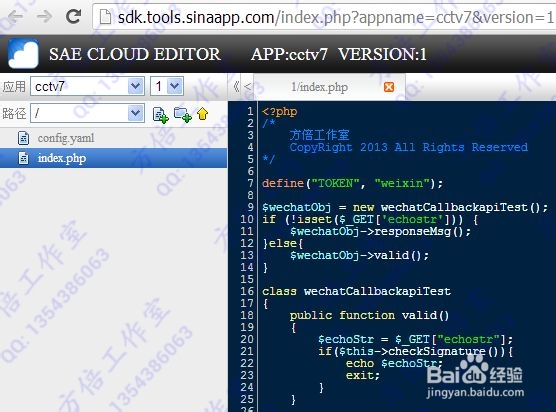Screen dimensions: 556x412
Task: Click the browser back arrow
Action: (16, 16)
